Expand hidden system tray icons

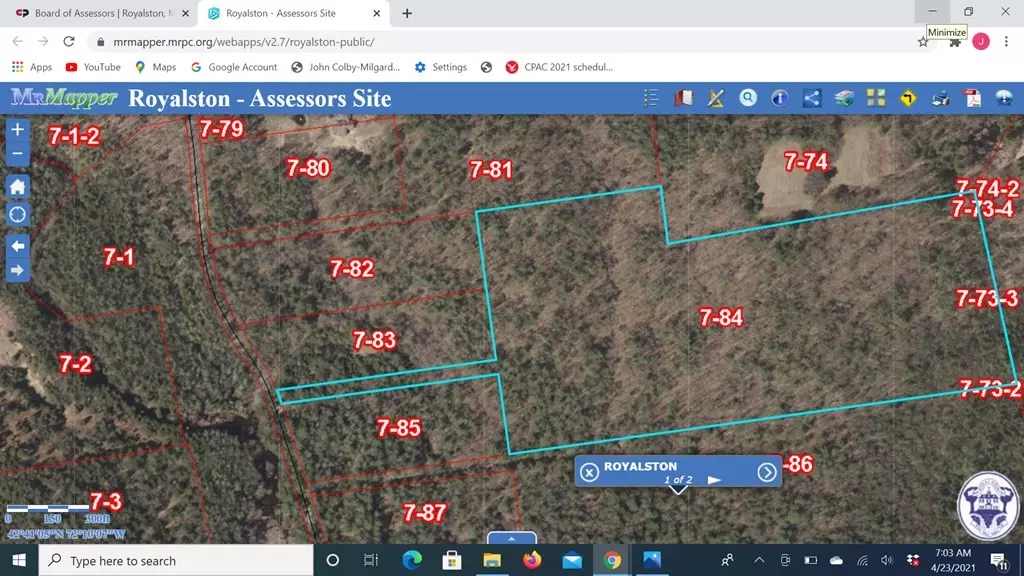point(759,560)
